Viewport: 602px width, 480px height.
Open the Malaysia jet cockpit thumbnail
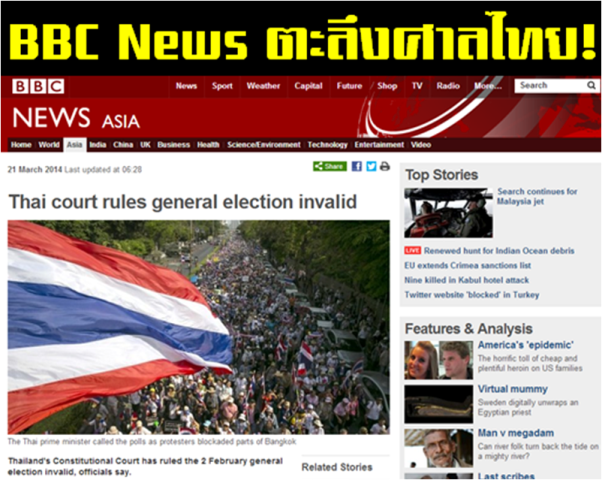[448, 213]
